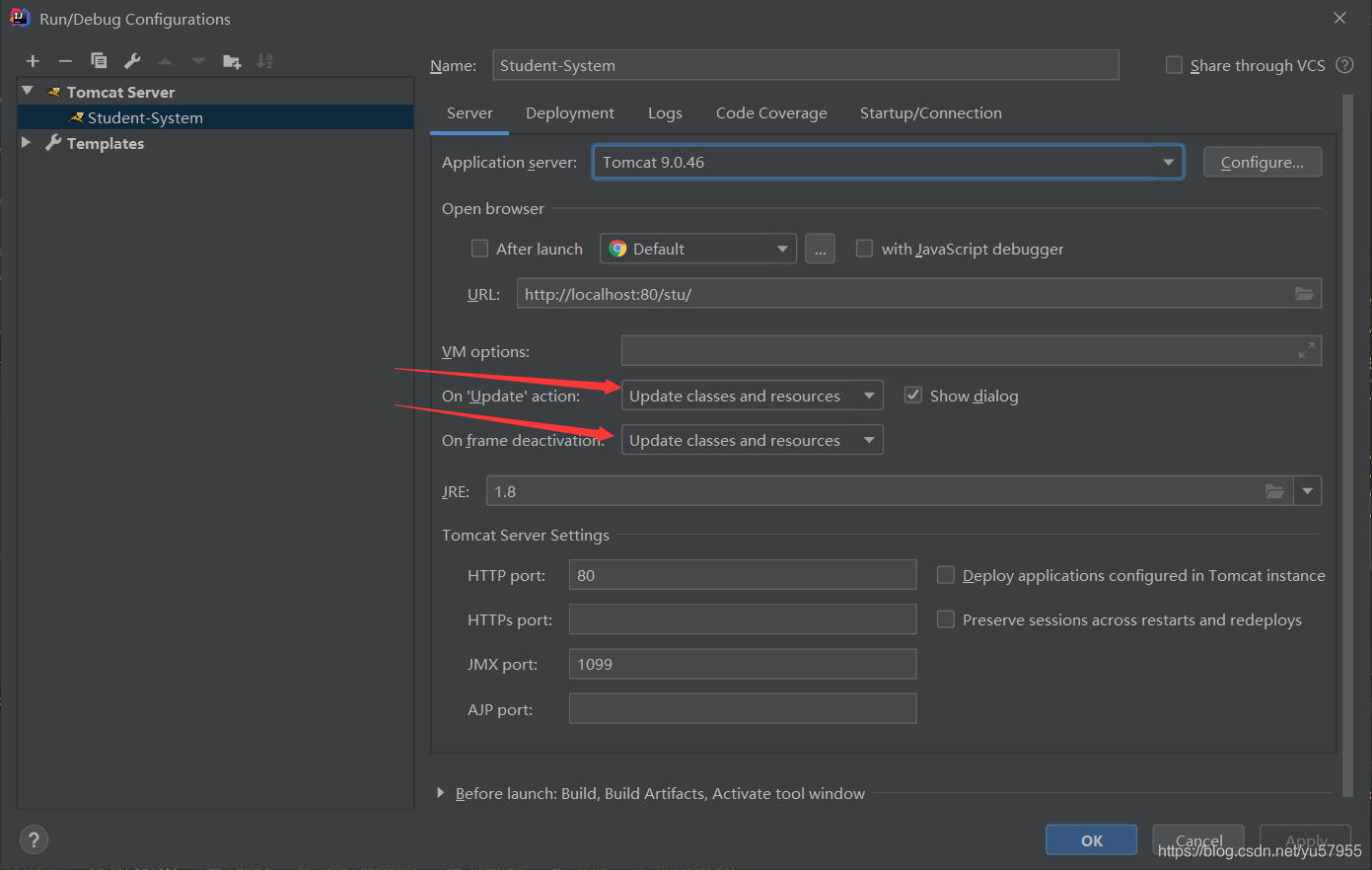Click the browse folder icon in URL field

pos(1304,294)
